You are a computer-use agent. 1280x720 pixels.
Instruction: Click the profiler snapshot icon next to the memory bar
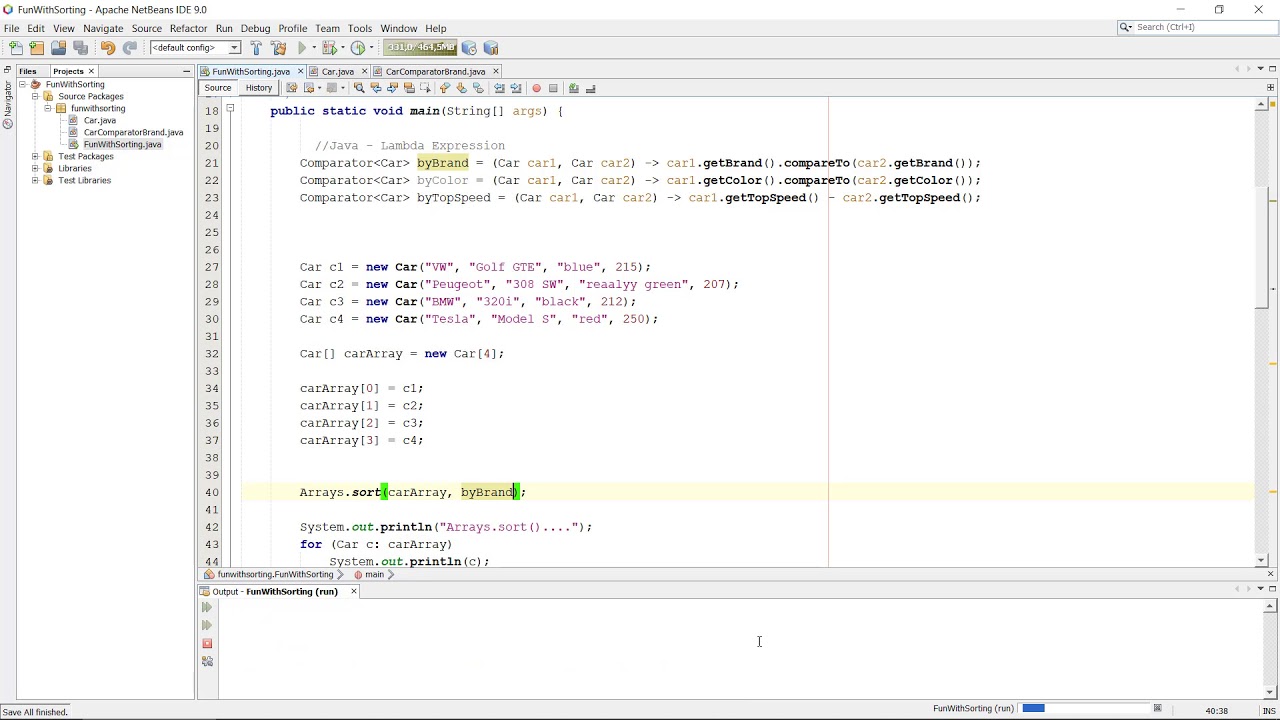pos(469,47)
